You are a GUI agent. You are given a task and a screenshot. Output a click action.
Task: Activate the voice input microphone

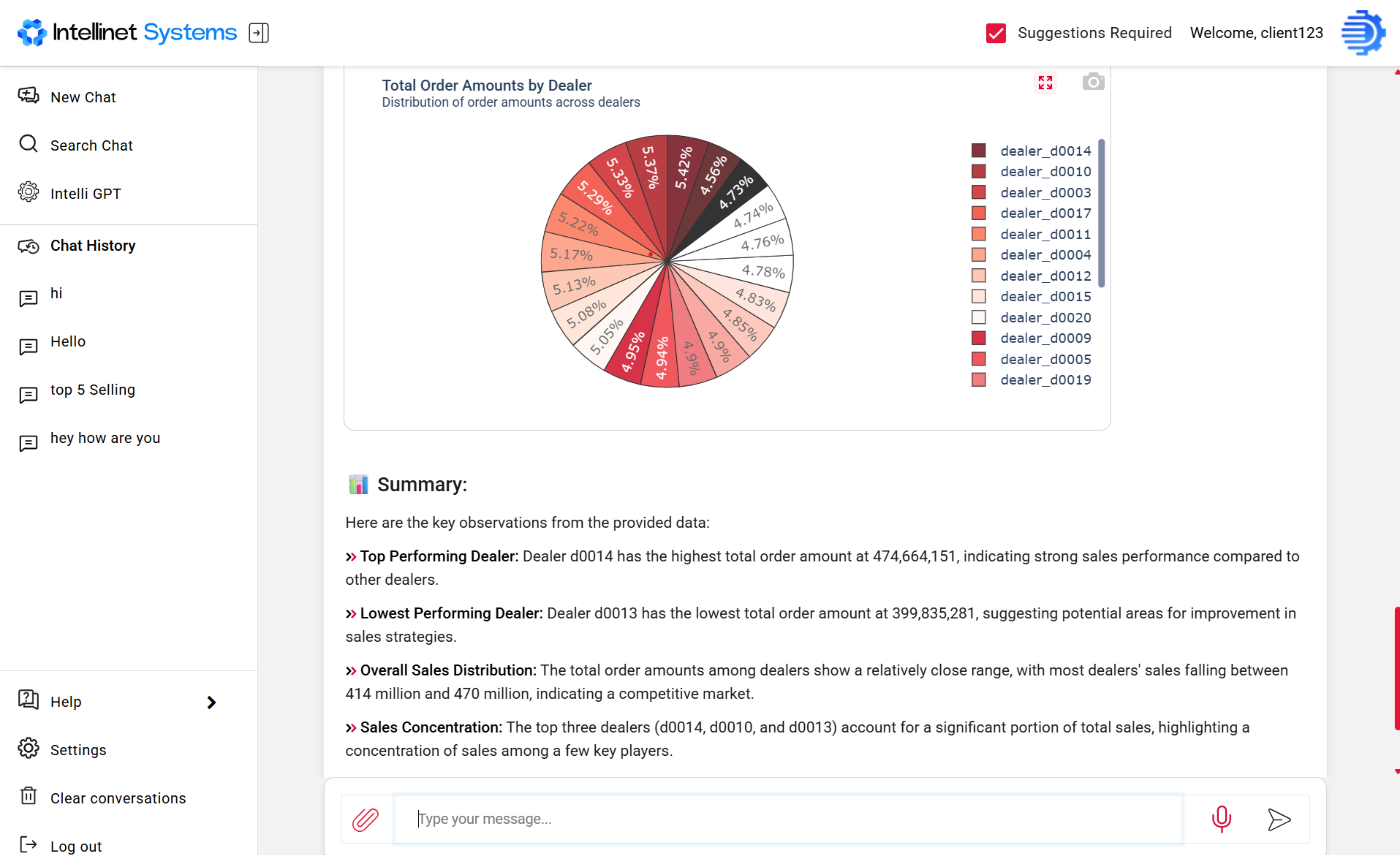coord(1221,819)
